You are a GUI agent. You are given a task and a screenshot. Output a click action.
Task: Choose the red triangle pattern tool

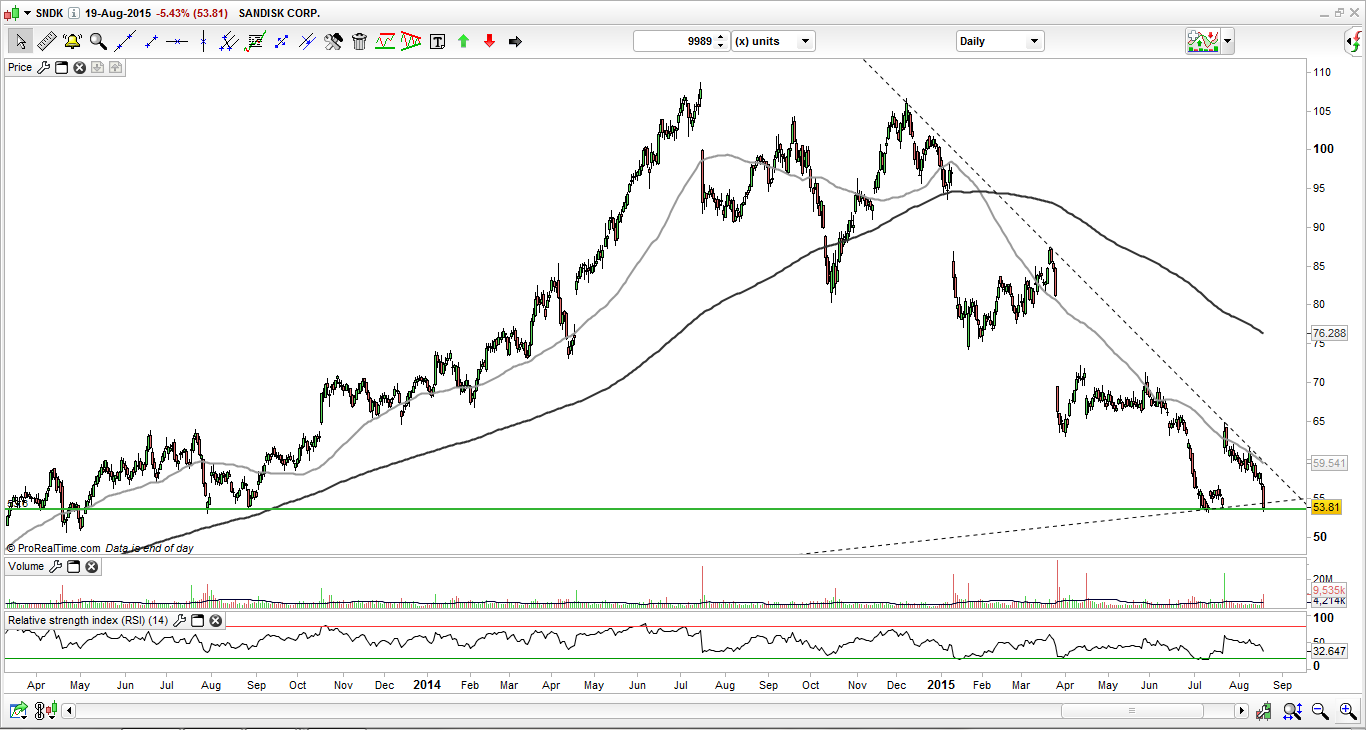click(x=411, y=41)
